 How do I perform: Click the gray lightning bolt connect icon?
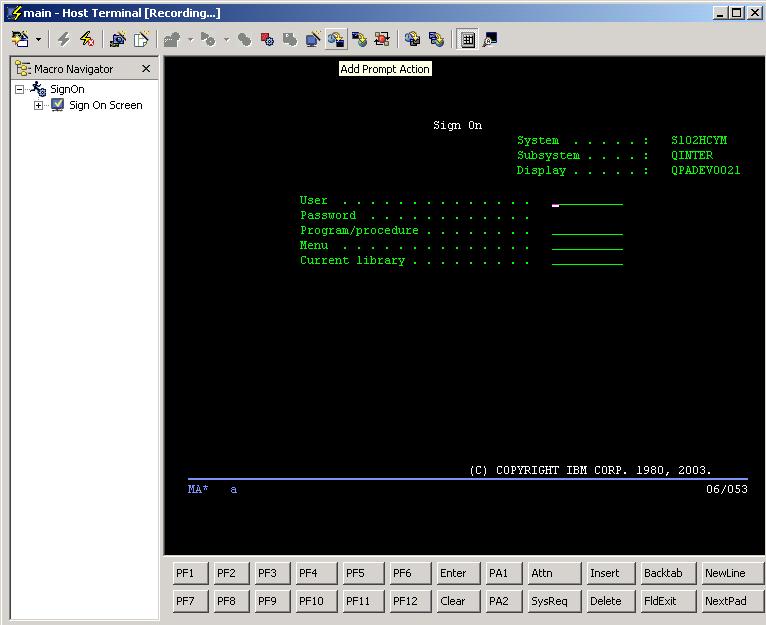[x=64, y=39]
